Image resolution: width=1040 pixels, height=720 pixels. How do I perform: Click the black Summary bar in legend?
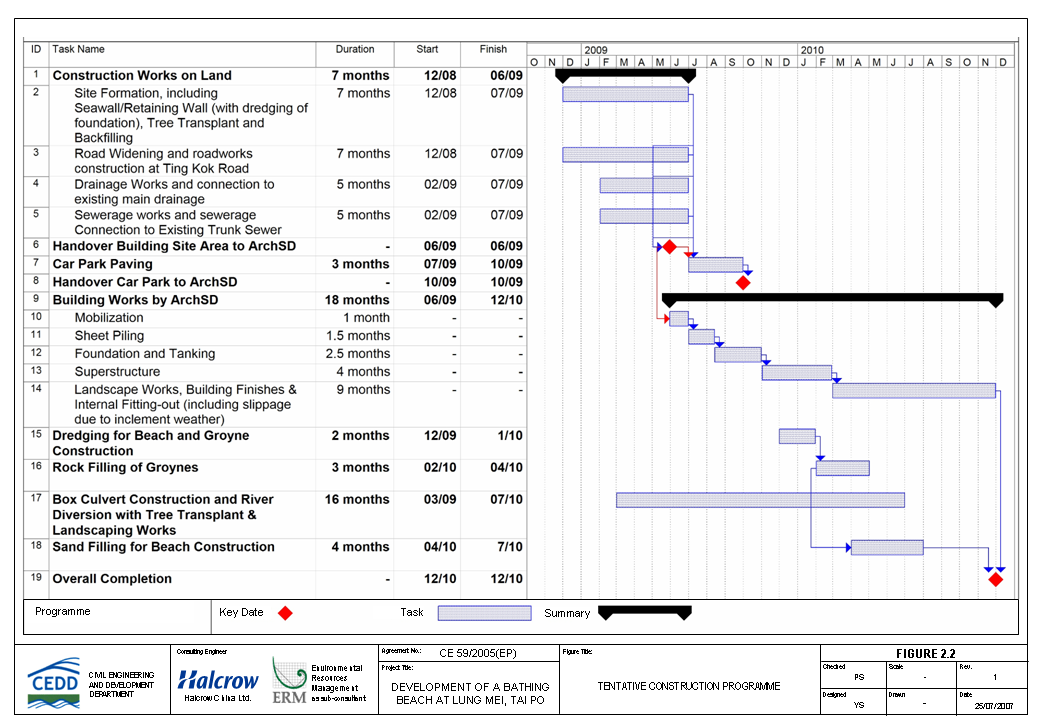click(645, 613)
